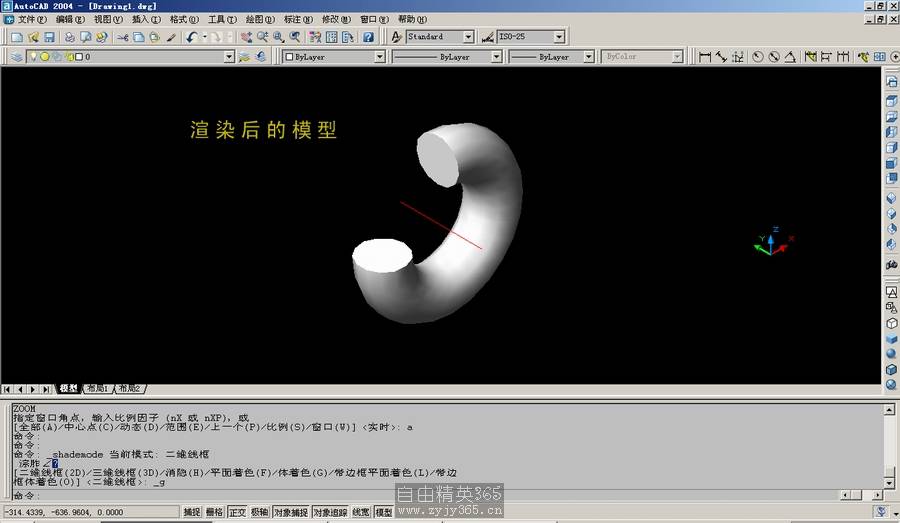The width and height of the screenshot is (900, 523).
Task: Toggle the 捕捉 snap mode
Action: tap(192, 512)
